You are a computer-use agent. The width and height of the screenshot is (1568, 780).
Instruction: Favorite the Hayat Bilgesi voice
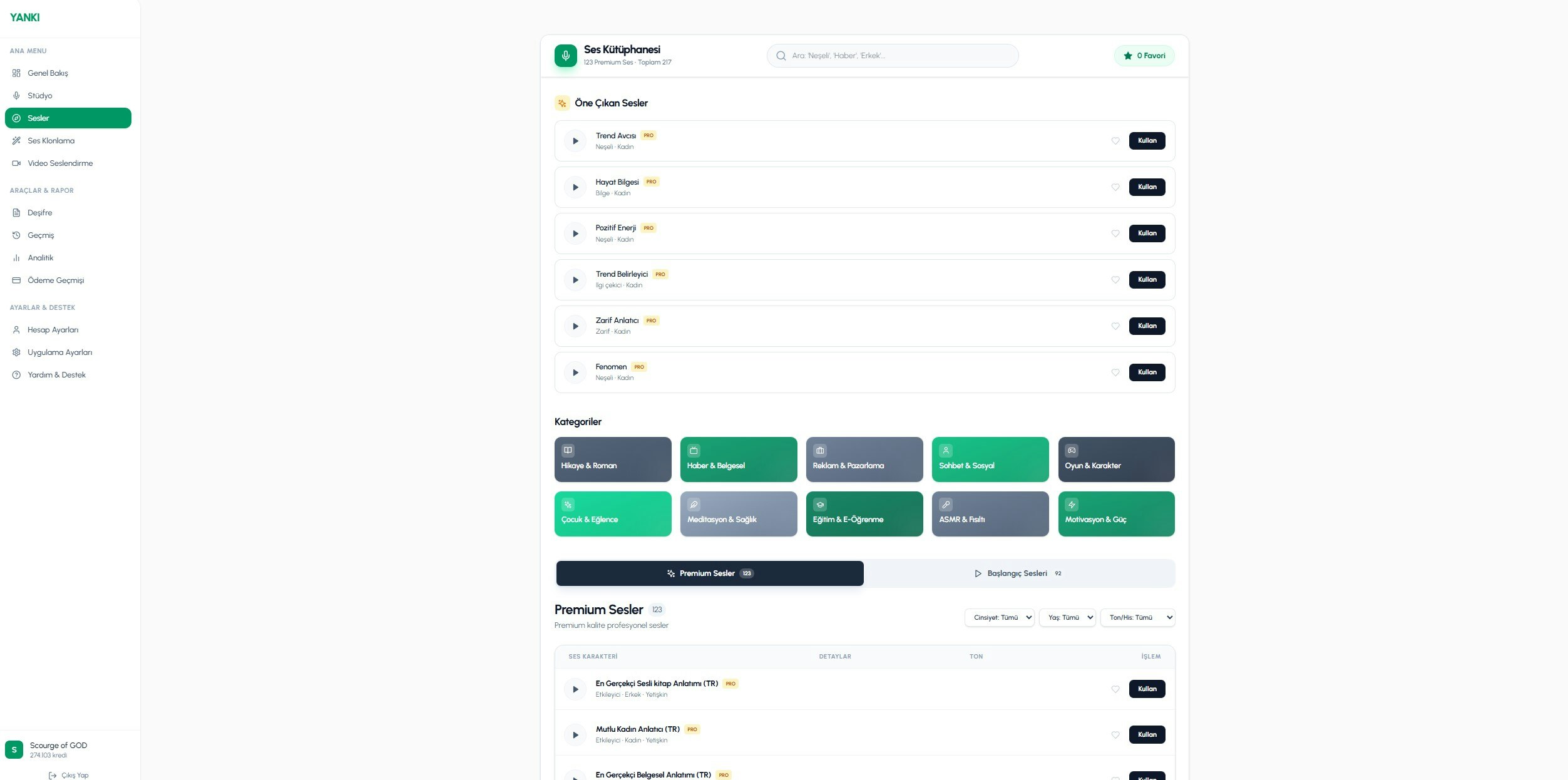click(1115, 187)
